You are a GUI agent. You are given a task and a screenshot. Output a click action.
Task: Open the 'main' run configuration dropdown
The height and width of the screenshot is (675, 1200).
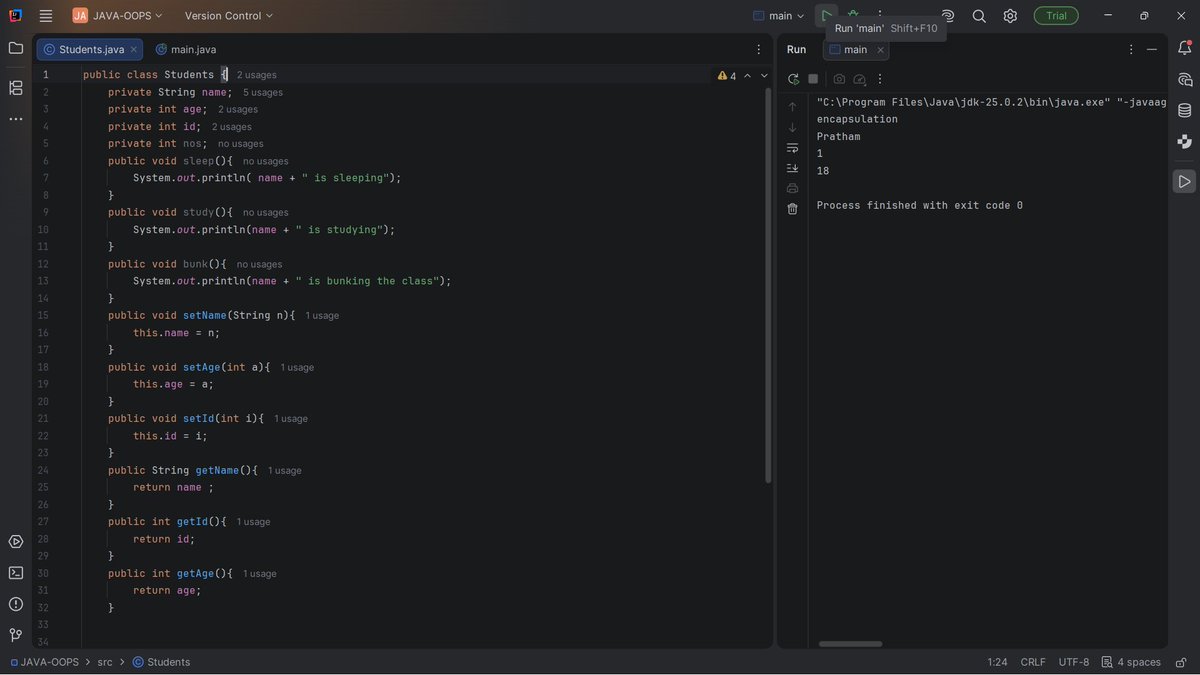[779, 16]
